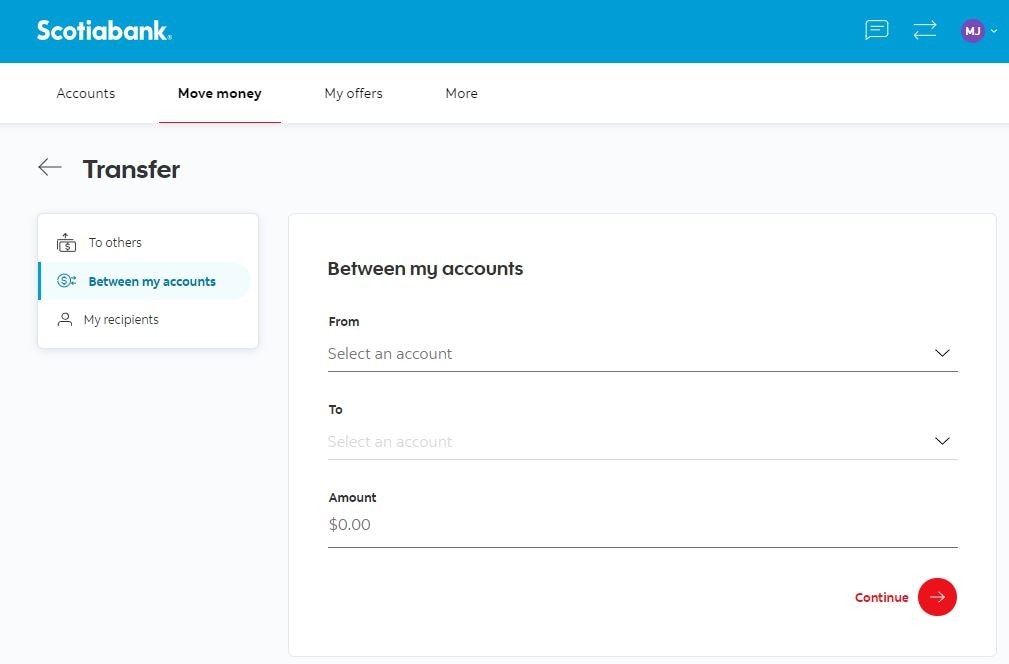Screen dimensions: 1009x664
Task: Click the Scotiabank logo
Action: 104,30
